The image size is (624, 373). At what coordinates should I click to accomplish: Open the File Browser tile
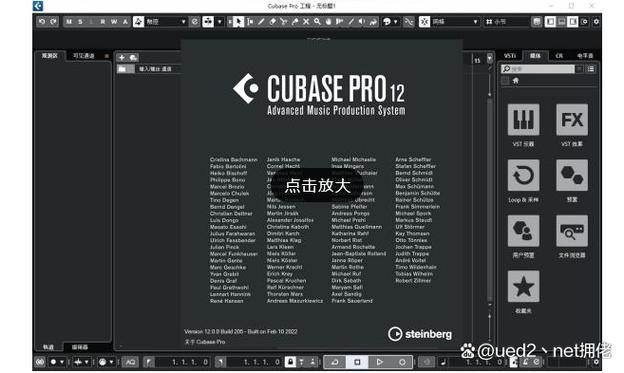click(572, 231)
